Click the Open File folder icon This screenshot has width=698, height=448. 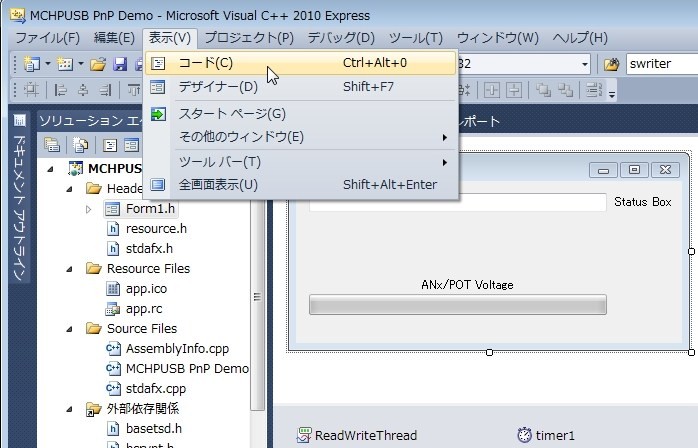(x=98, y=65)
